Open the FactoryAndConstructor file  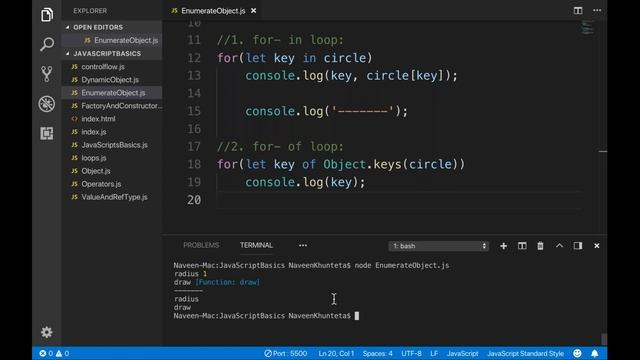pyautogui.click(x=112, y=106)
